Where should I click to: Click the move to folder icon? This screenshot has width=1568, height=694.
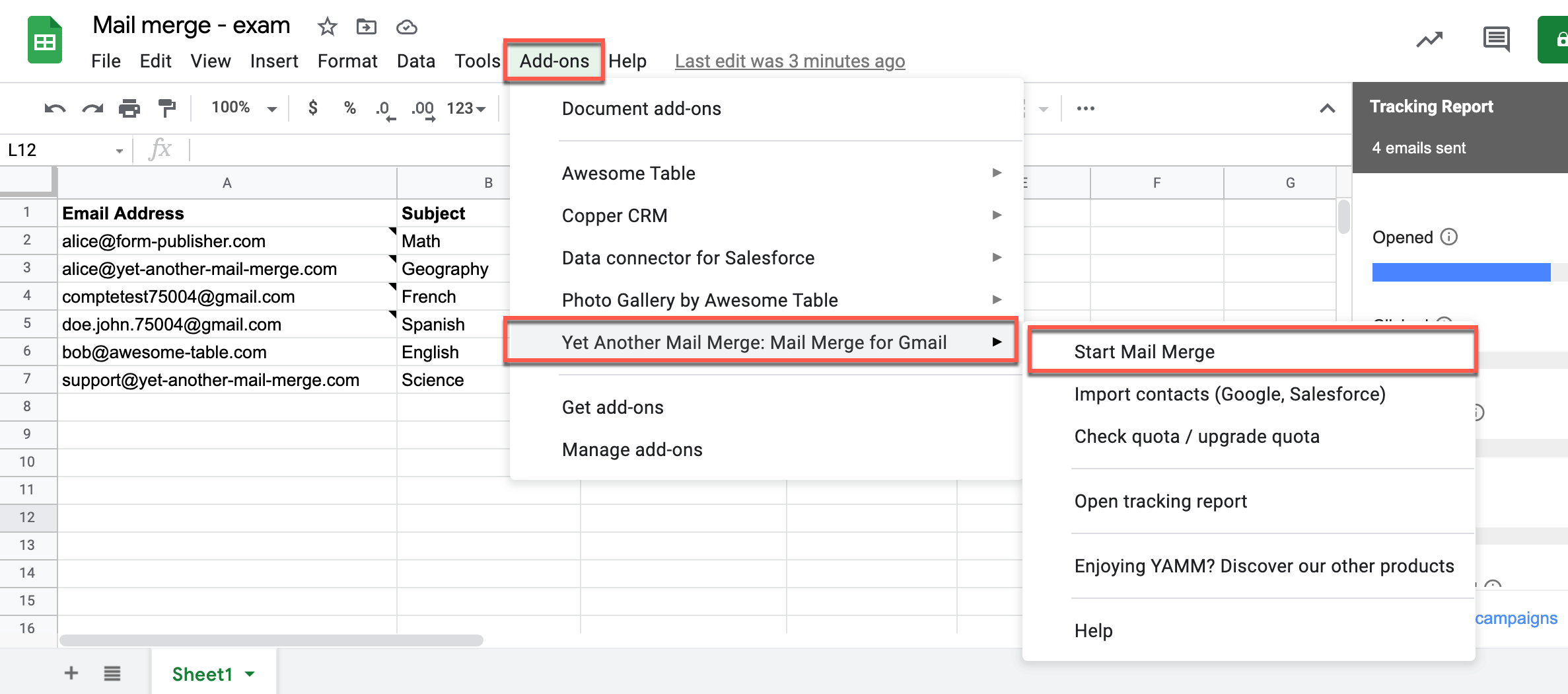366,27
